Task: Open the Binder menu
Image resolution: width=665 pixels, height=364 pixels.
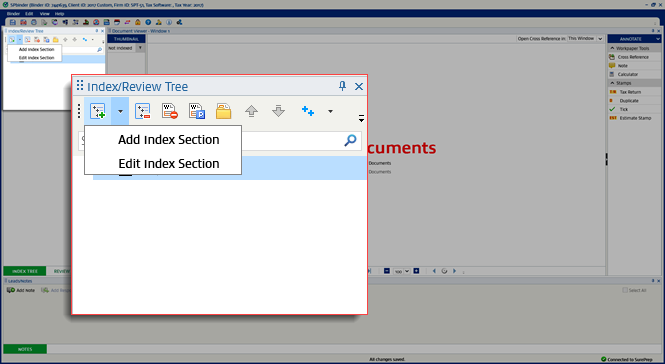Action: [13, 14]
